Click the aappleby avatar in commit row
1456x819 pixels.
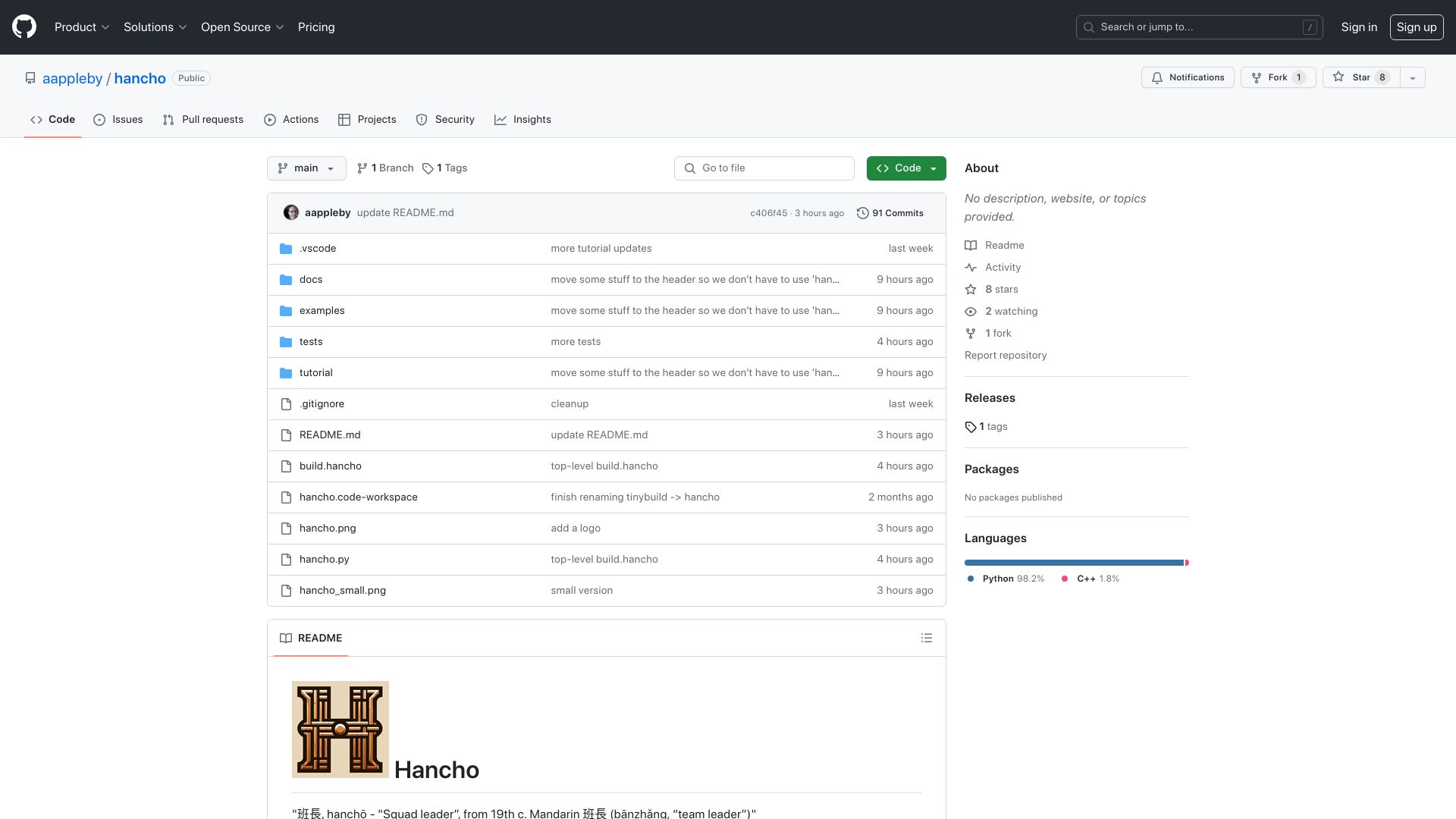290,213
